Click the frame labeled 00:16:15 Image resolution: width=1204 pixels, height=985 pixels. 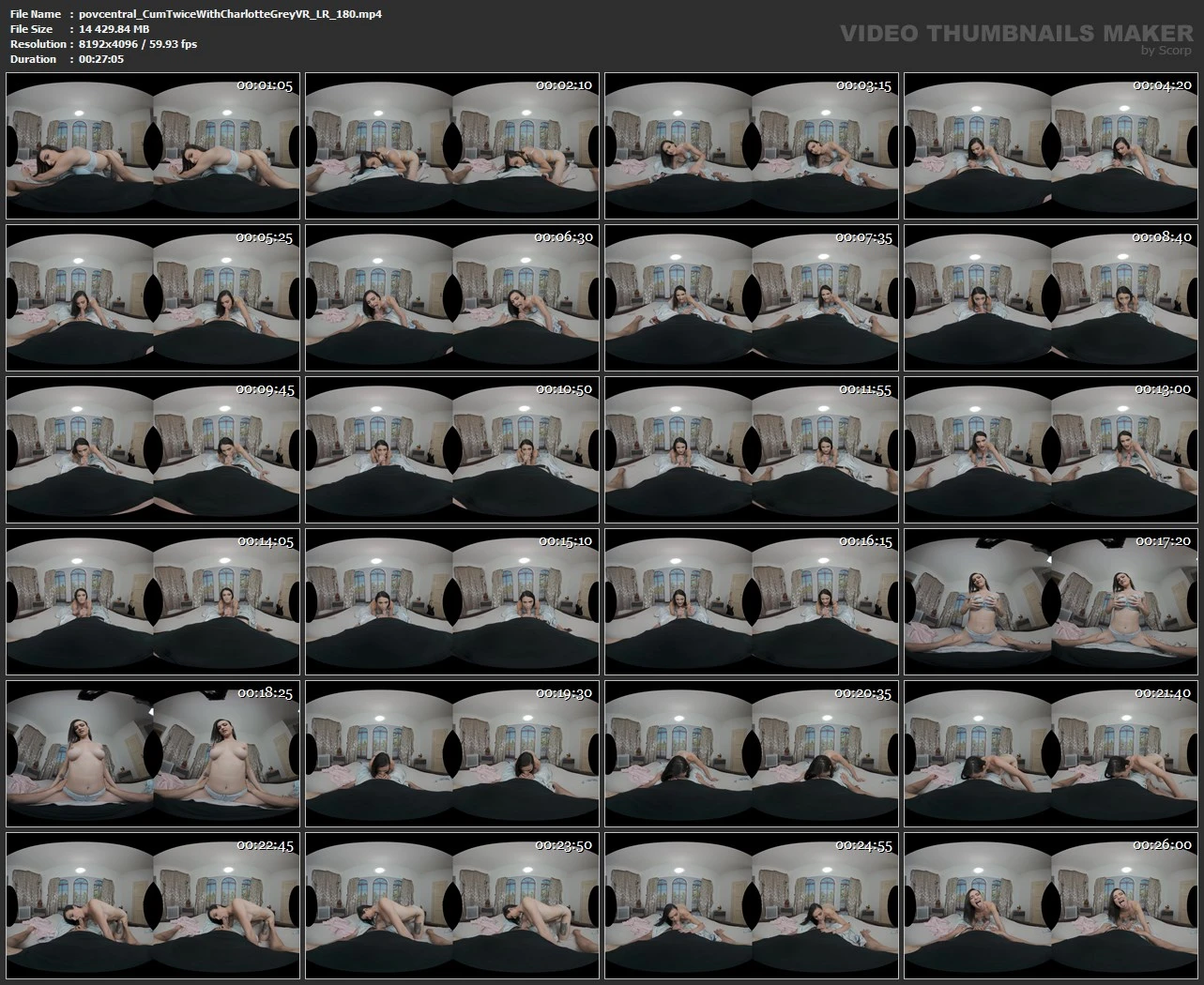click(x=752, y=601)
